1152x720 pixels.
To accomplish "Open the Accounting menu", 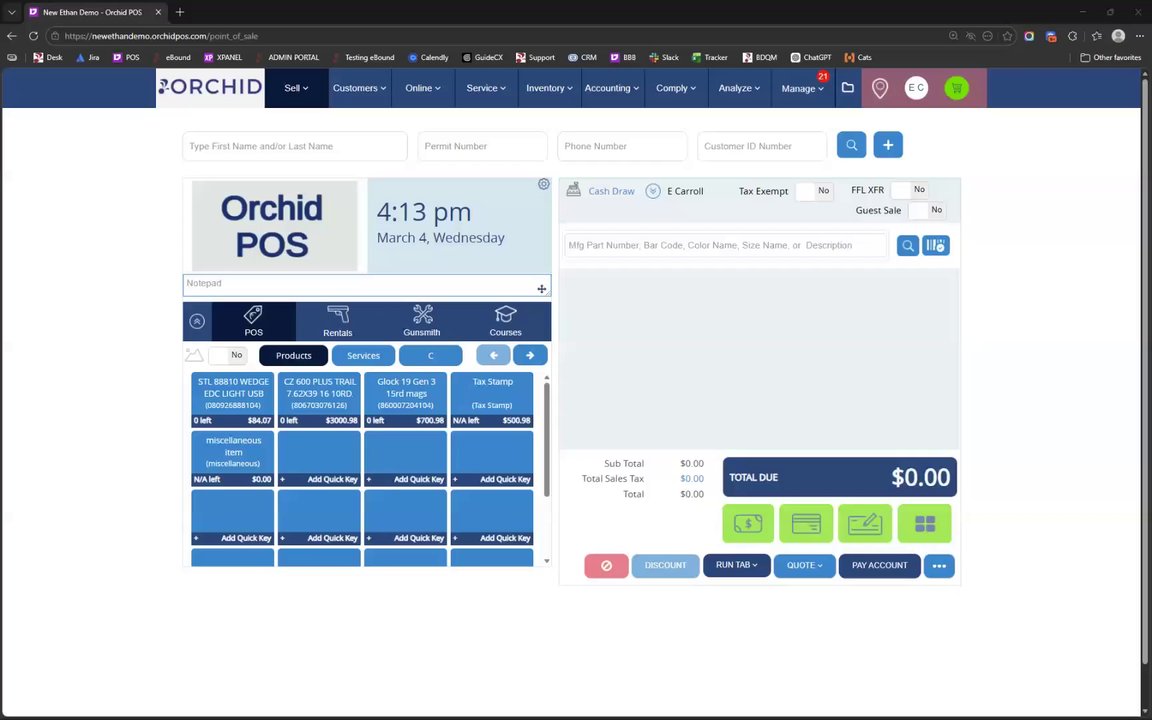I will (612, 88).
